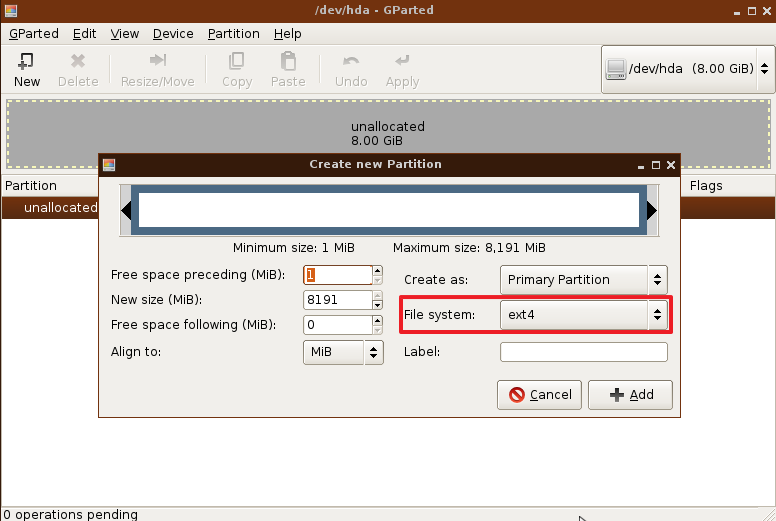The width and height of the screenshot is (776, 521).
Task: Click the Free space preceding input field
Action: (x=338, y=275)
